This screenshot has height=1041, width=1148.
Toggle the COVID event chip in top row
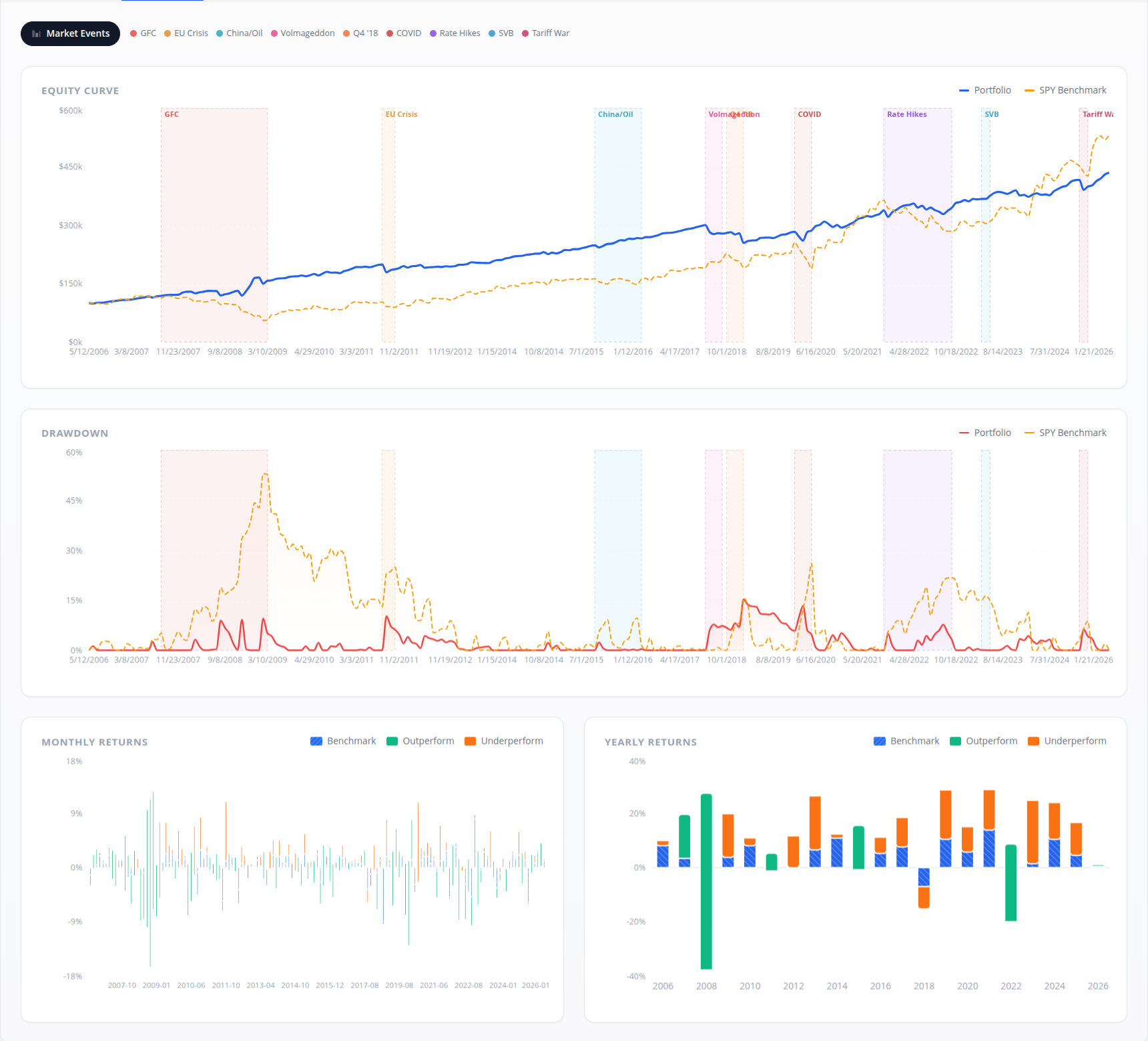(x=404, y=33)
